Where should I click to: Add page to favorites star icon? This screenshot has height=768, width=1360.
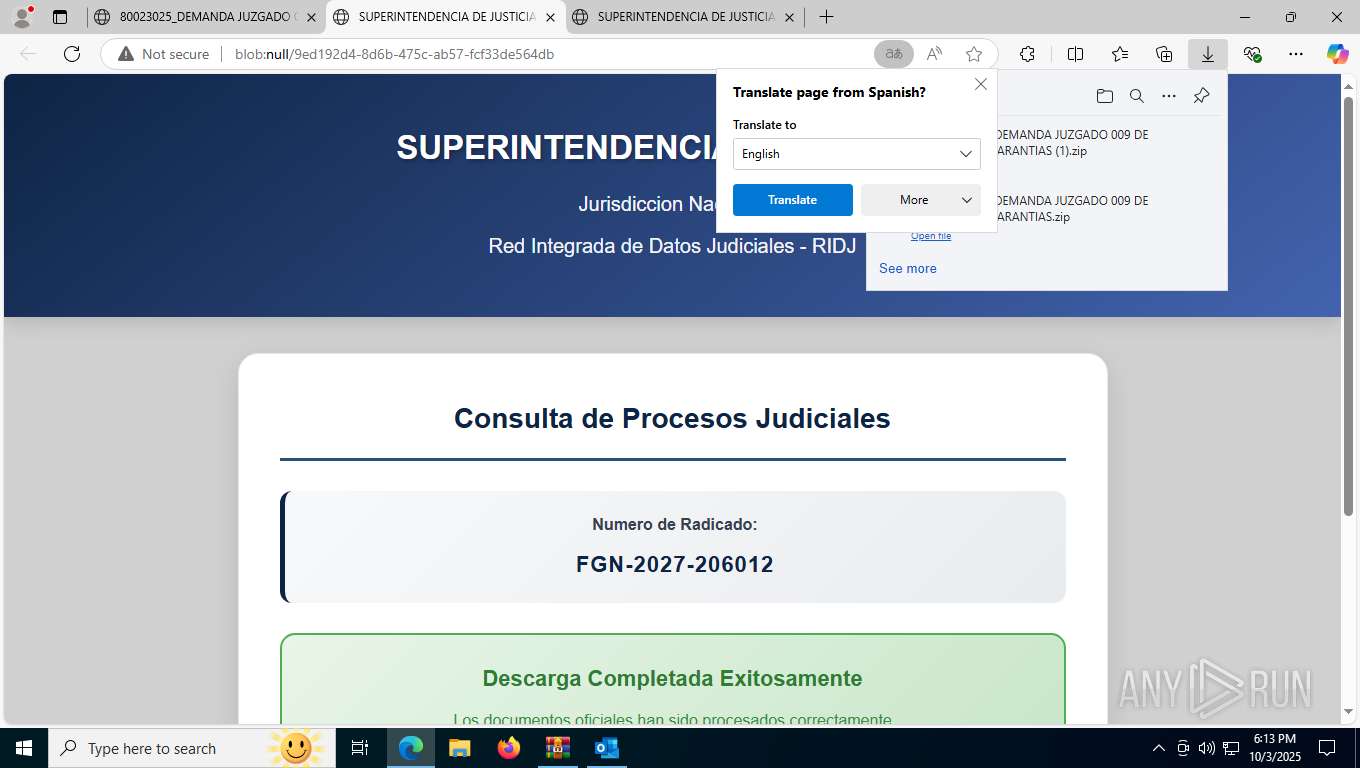[x=974, y=54]
